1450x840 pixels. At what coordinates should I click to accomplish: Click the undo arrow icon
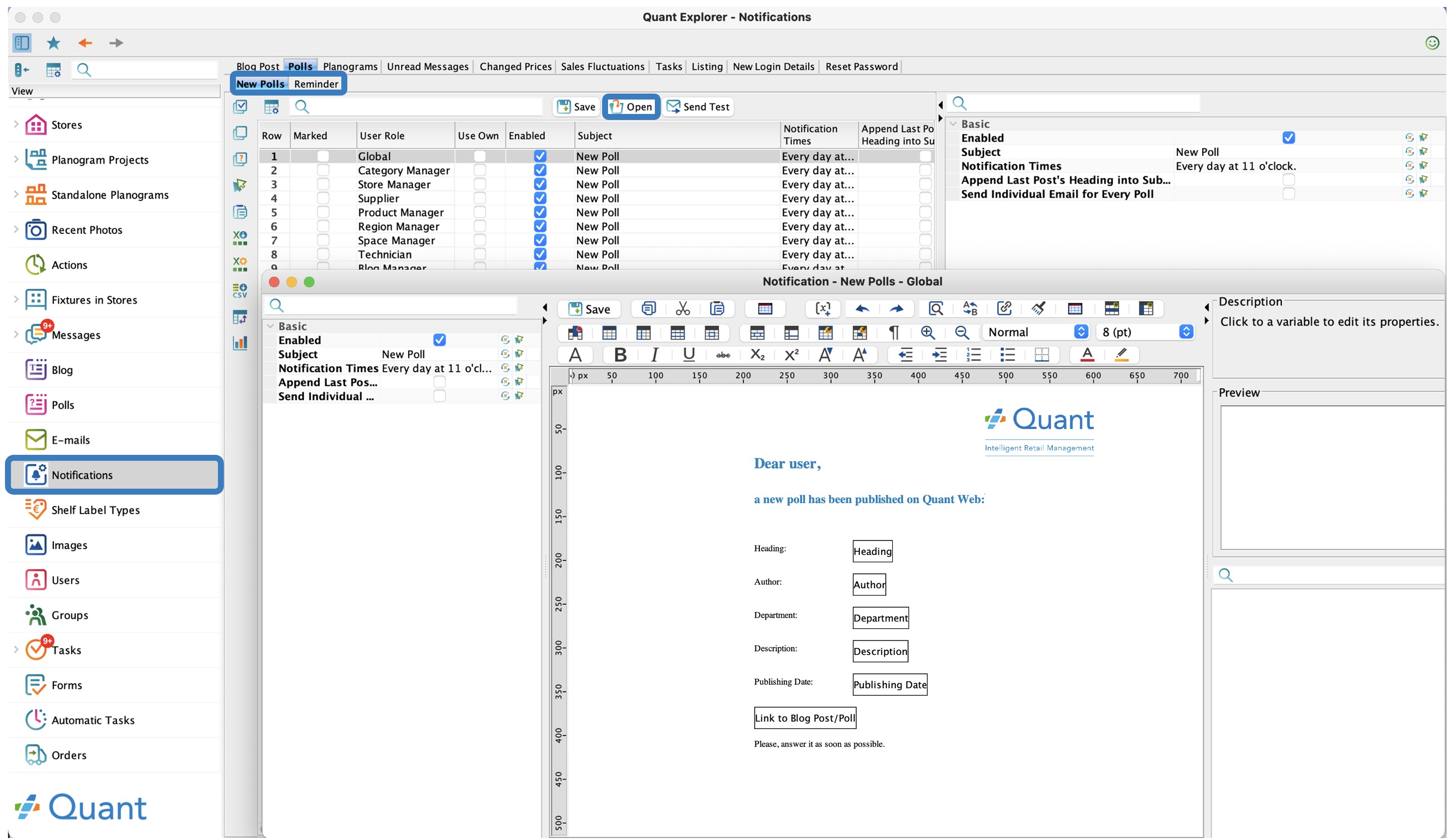862,309
